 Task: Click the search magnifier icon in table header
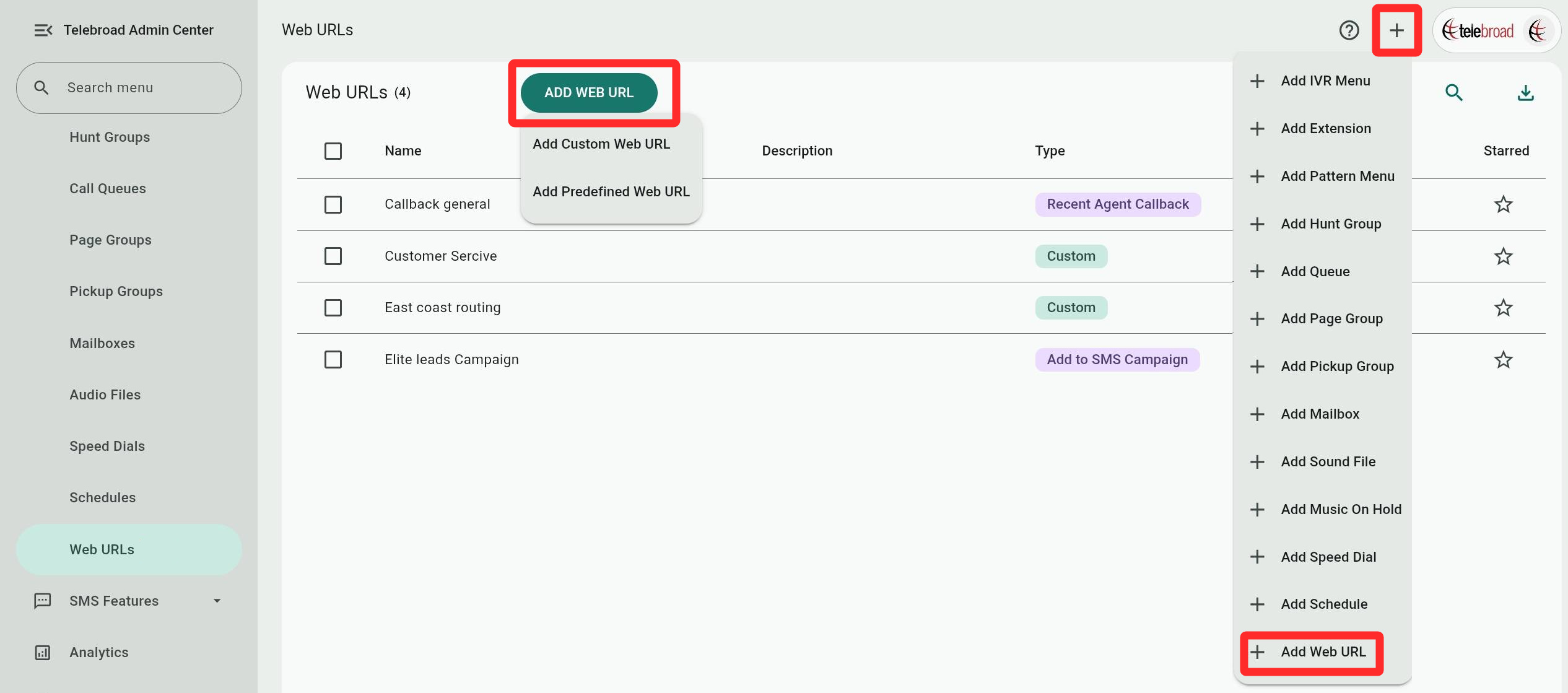tap(1453, 93)
